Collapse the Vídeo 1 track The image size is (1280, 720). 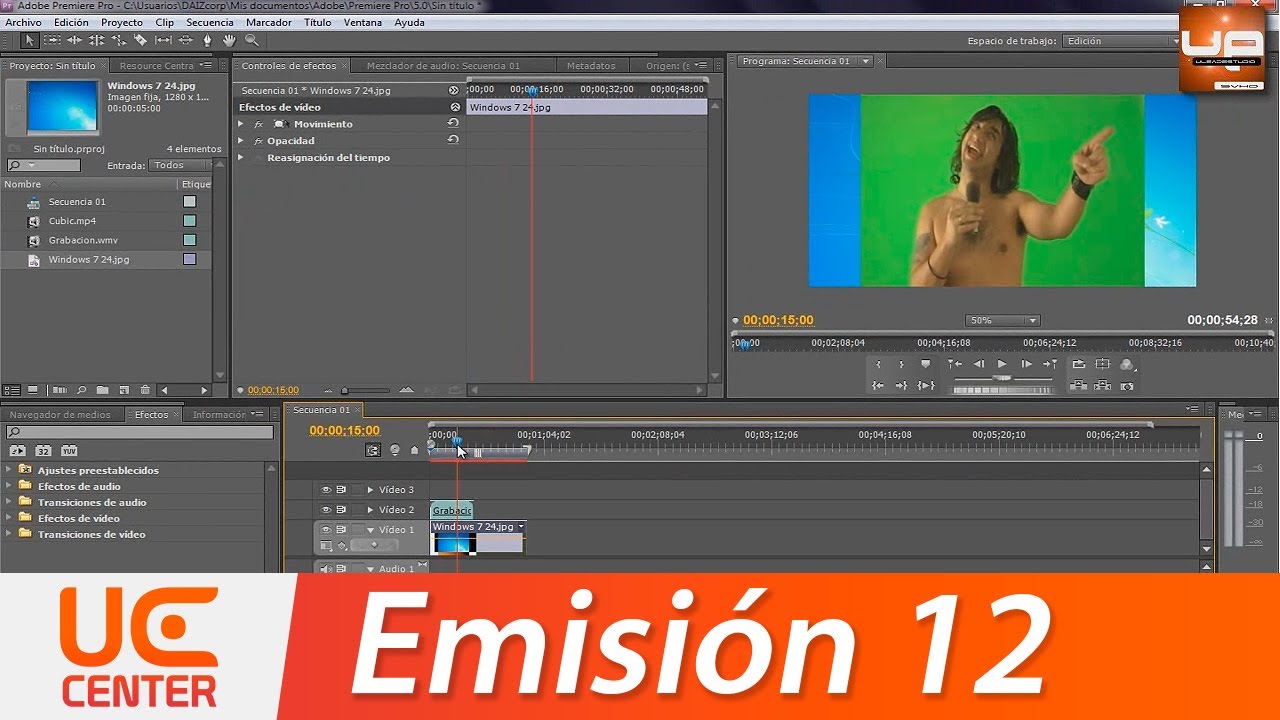[x=370, y=530]
